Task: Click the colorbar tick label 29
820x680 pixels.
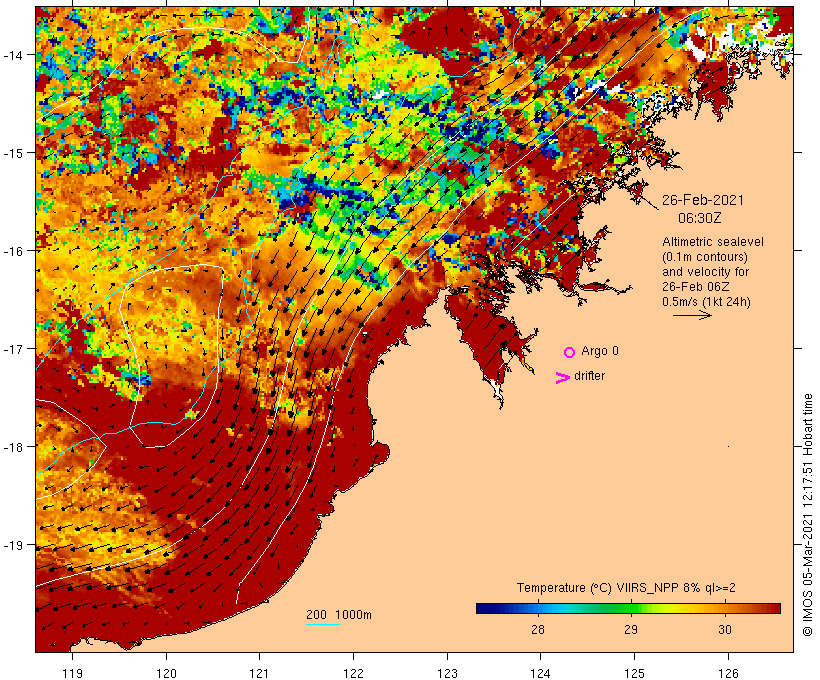Action: click(631, 630)
